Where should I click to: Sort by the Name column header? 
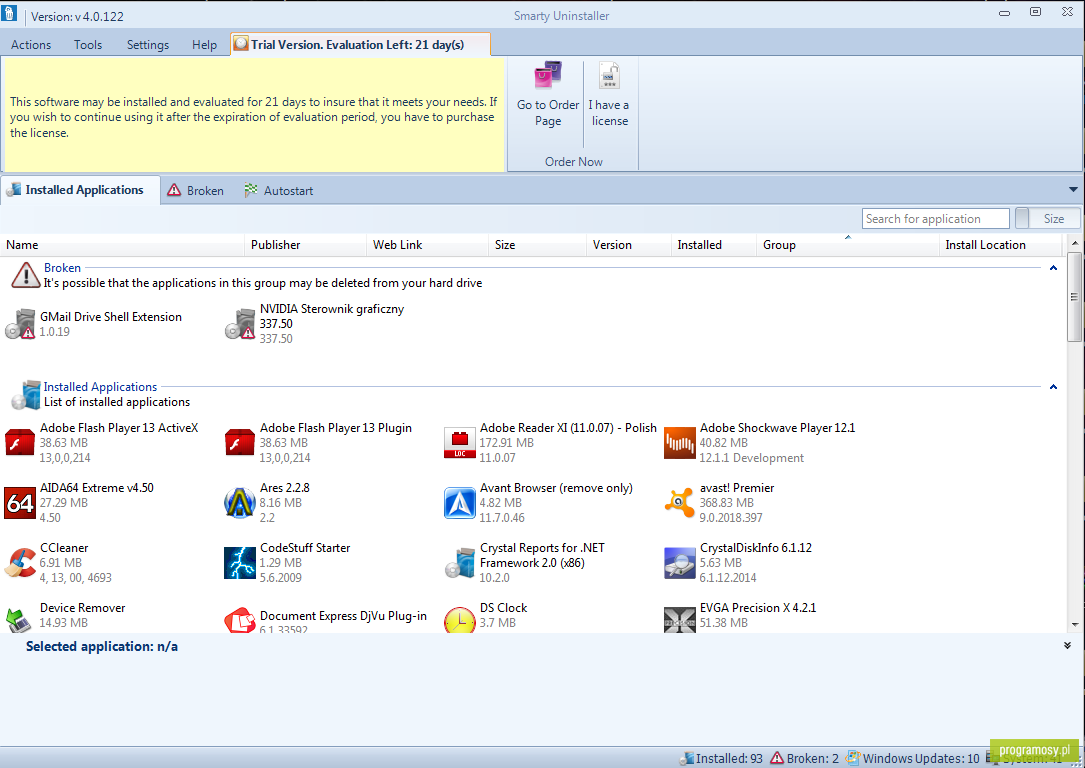[122, 245]
